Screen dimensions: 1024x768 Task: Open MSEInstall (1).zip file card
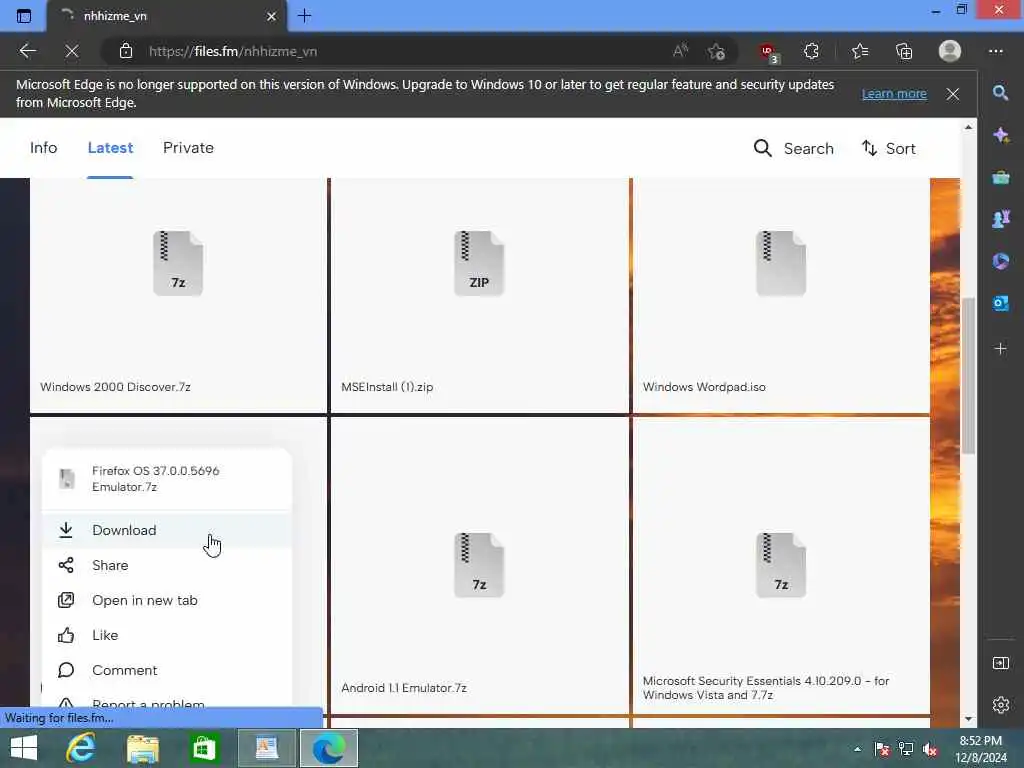[x=480, y=295]
